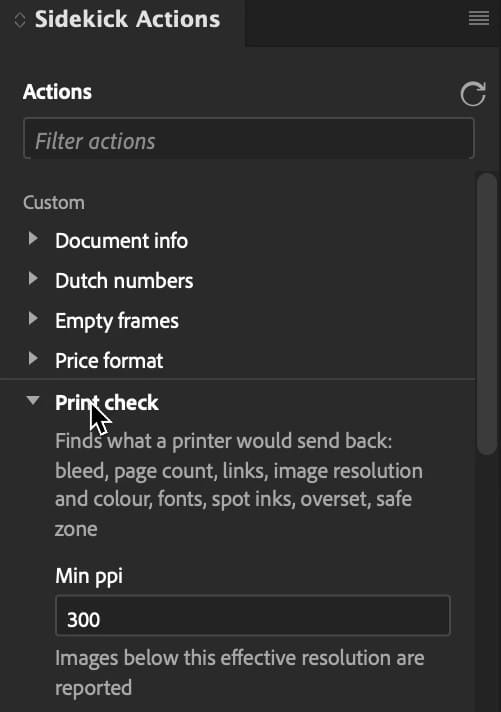
Task: Click the 'Finds what a printer would send back' description
Action: pyautogui.click(x=239, y=485)
